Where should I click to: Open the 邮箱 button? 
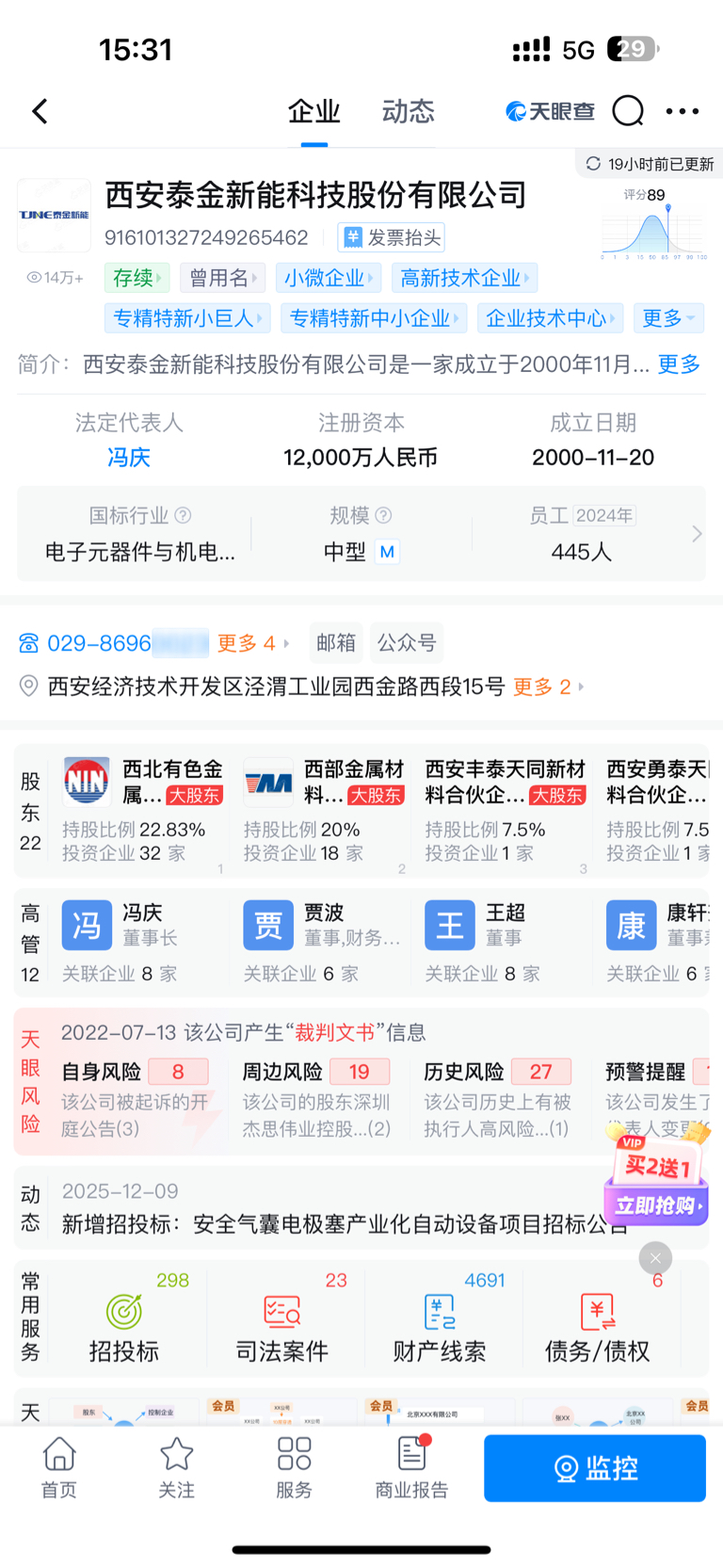tap(336, 643)
